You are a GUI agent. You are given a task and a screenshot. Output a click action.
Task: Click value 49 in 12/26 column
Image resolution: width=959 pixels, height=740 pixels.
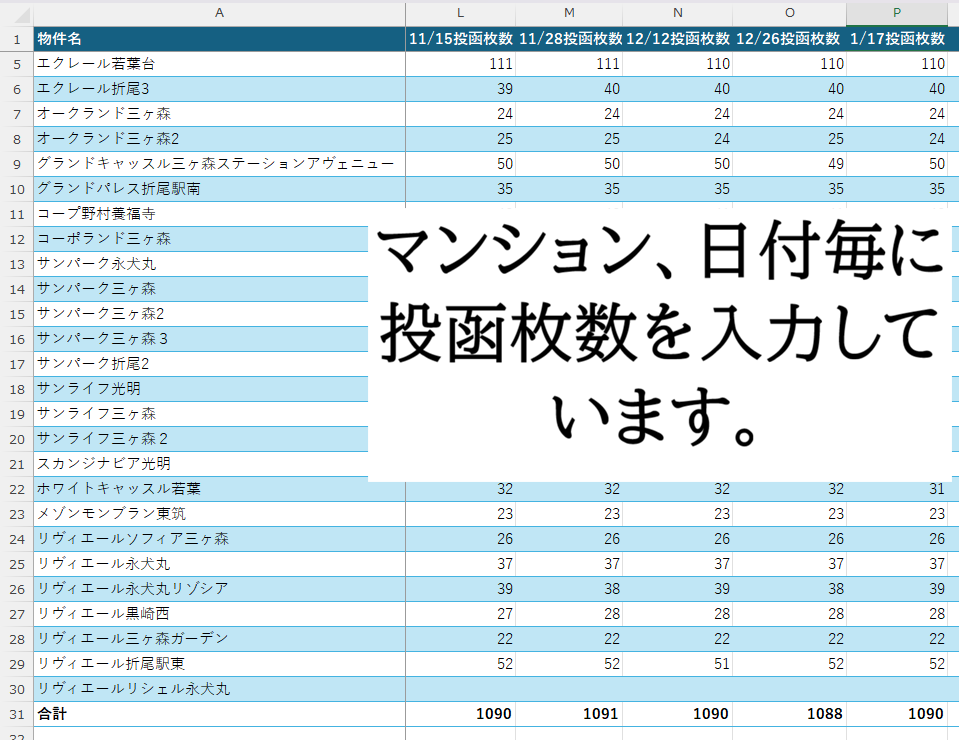pyautogui.click(x=790, y=164)
